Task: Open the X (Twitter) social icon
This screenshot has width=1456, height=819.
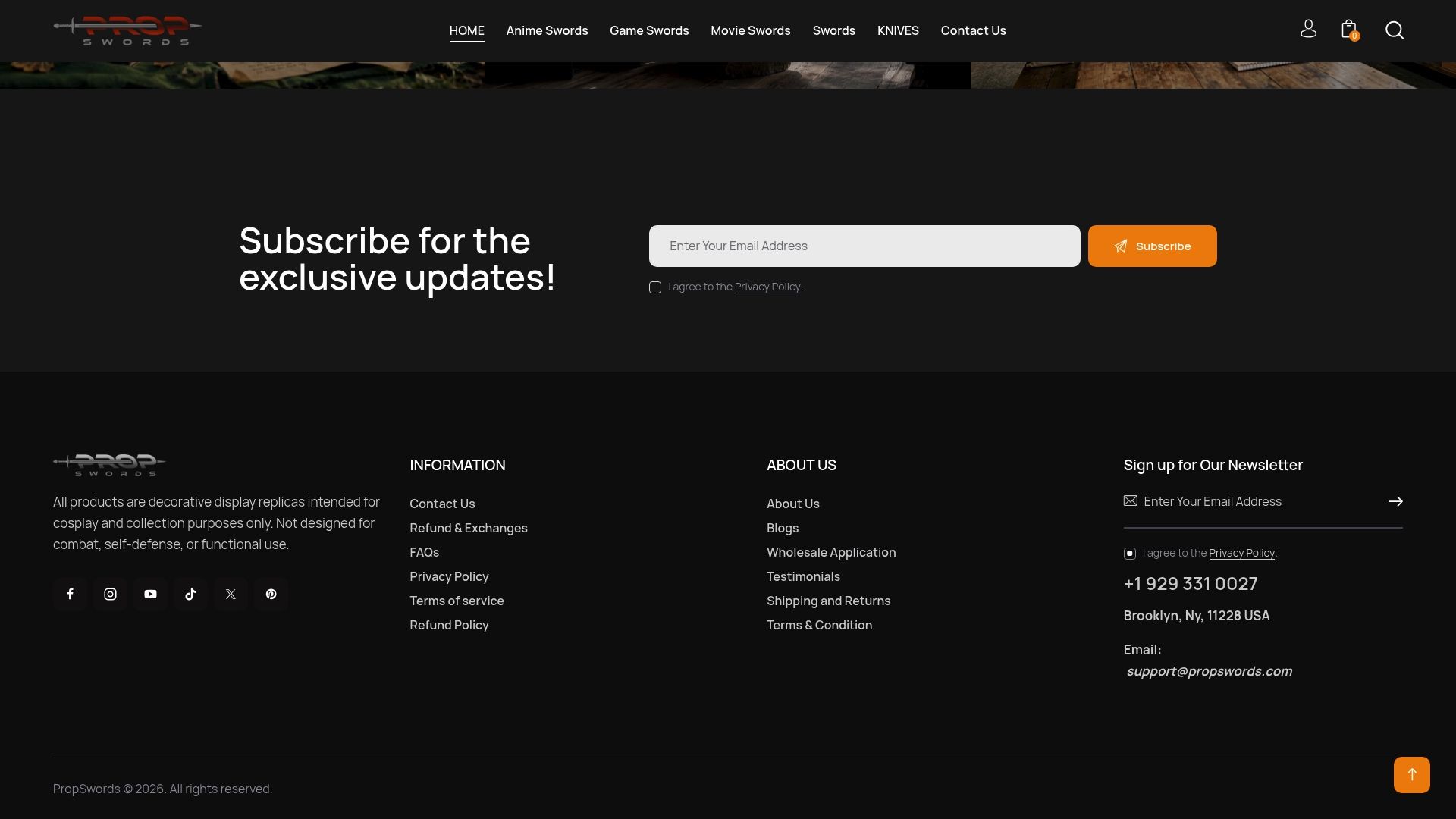Action: pos(231,594)
